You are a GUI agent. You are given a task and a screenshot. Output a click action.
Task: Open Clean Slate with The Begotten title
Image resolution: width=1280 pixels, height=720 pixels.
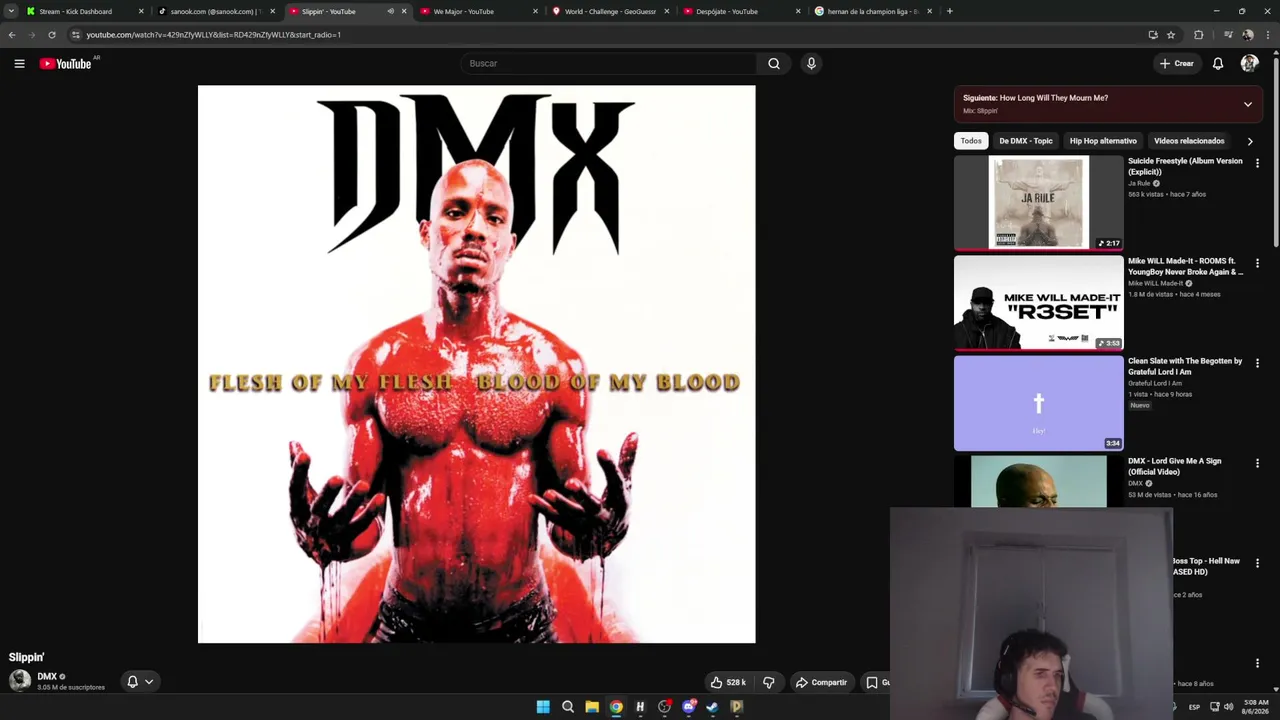(1185, 366)
